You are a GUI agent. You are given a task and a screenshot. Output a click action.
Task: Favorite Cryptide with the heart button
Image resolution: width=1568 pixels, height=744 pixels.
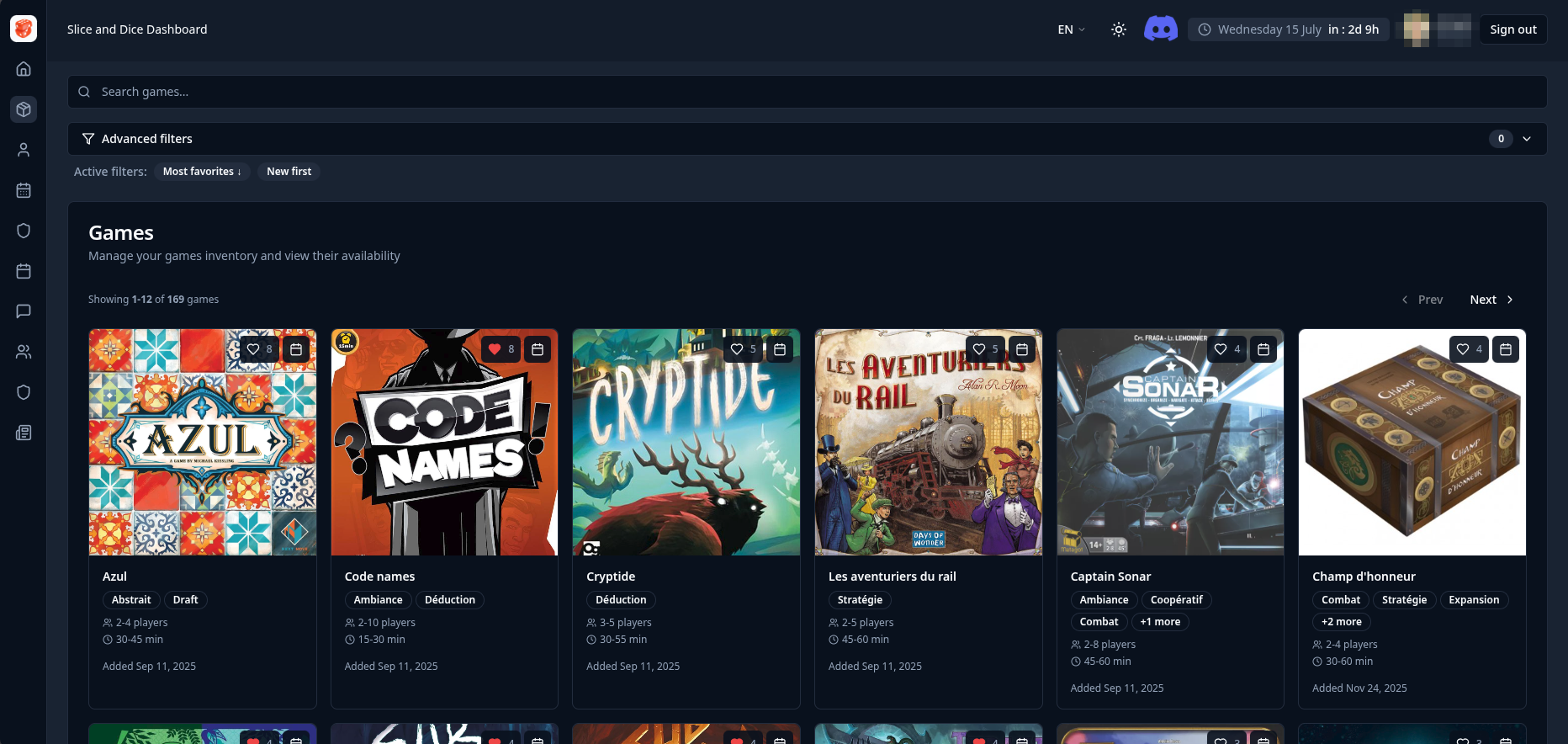743,349
